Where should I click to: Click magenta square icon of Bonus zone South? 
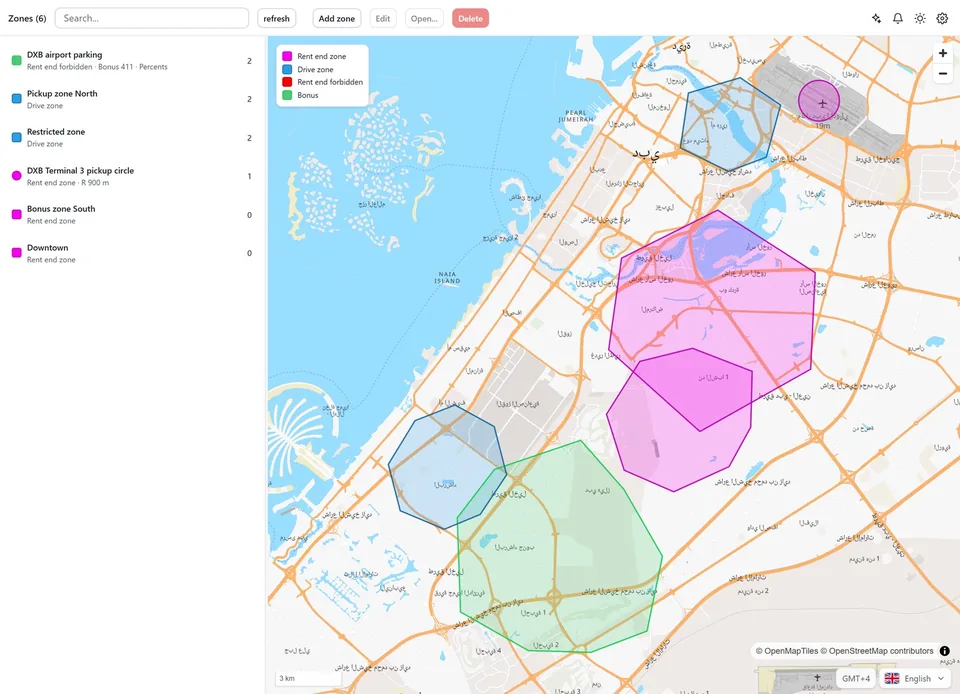(17, 214)
